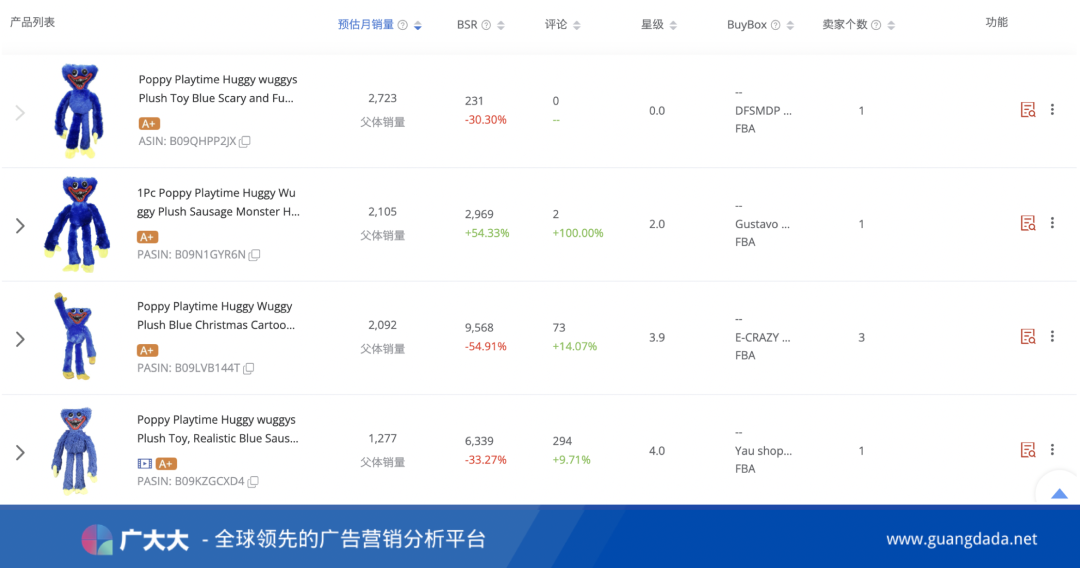
Task: Click BSR value 2,969
Action: point(479,214)
